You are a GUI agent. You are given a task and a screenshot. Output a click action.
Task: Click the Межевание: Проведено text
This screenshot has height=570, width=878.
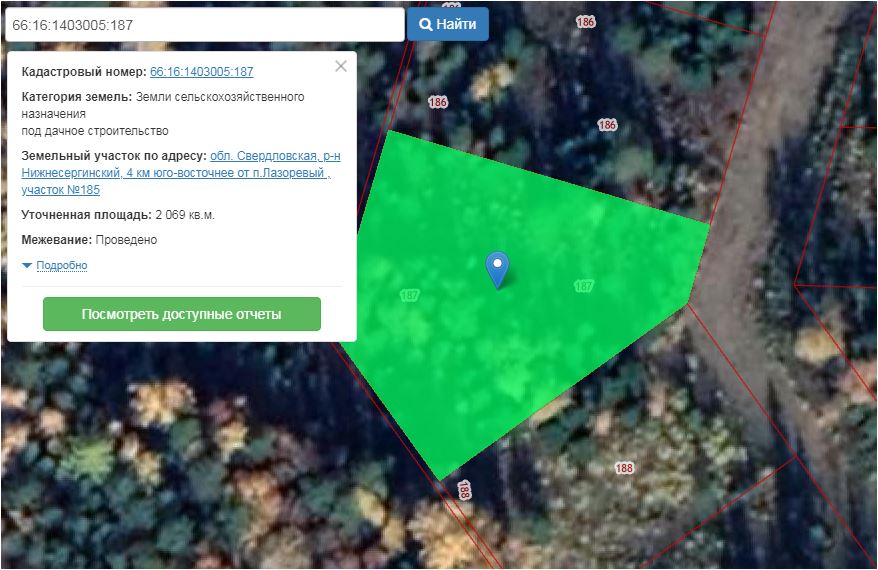[89, 240]
